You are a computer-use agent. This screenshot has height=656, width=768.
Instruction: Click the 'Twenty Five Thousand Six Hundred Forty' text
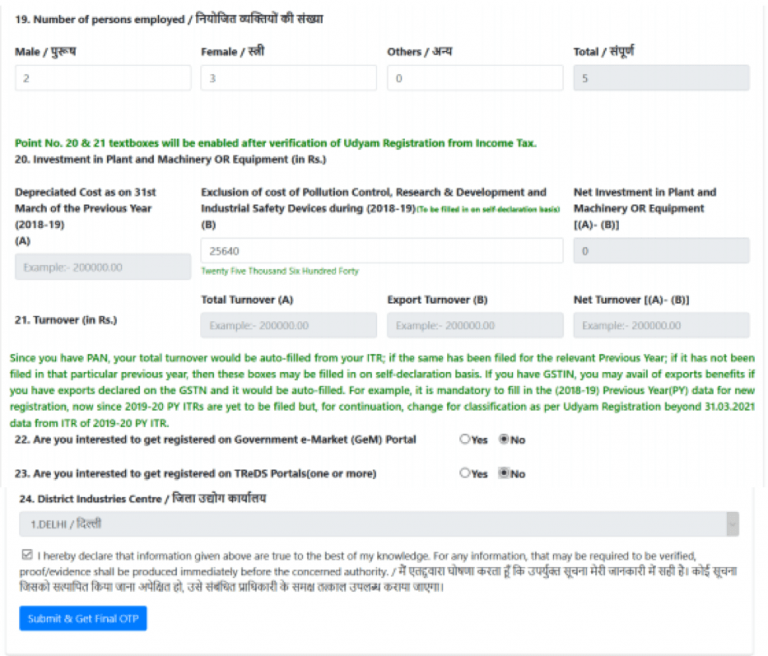tap(280, 271)
